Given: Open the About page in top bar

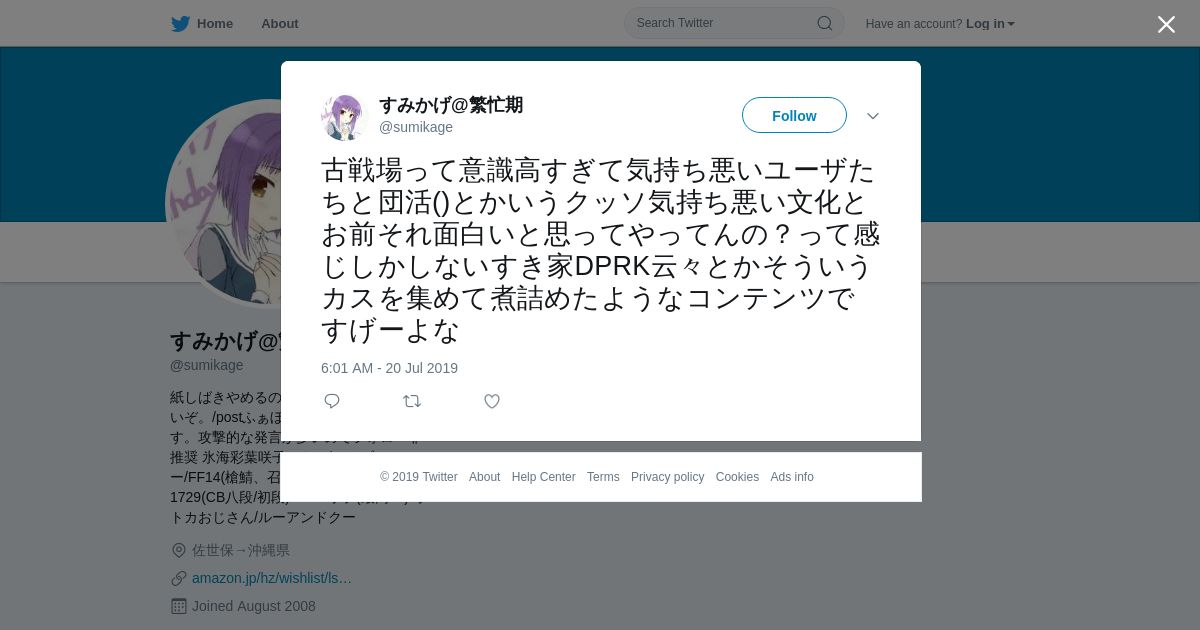Looking at the screenshot, I should [x=280, y=24].
